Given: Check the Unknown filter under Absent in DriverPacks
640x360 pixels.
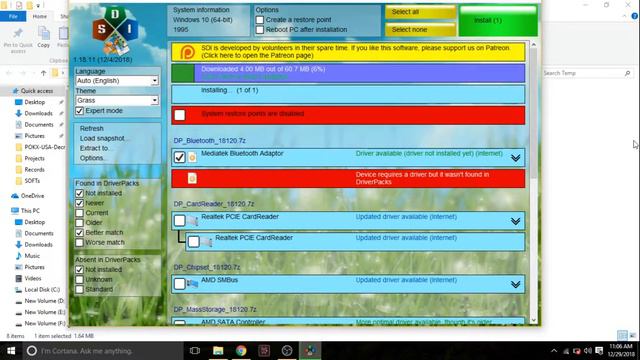Looking at the screenshot, I should (x=80, y=279).
